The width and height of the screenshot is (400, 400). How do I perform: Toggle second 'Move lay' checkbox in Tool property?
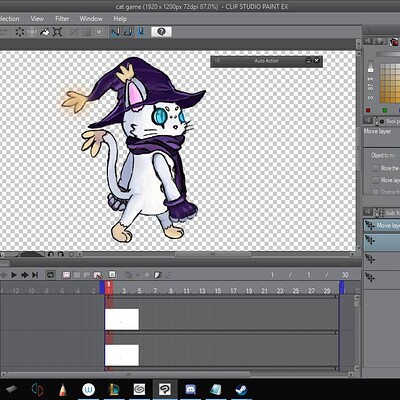click(375, 180)
